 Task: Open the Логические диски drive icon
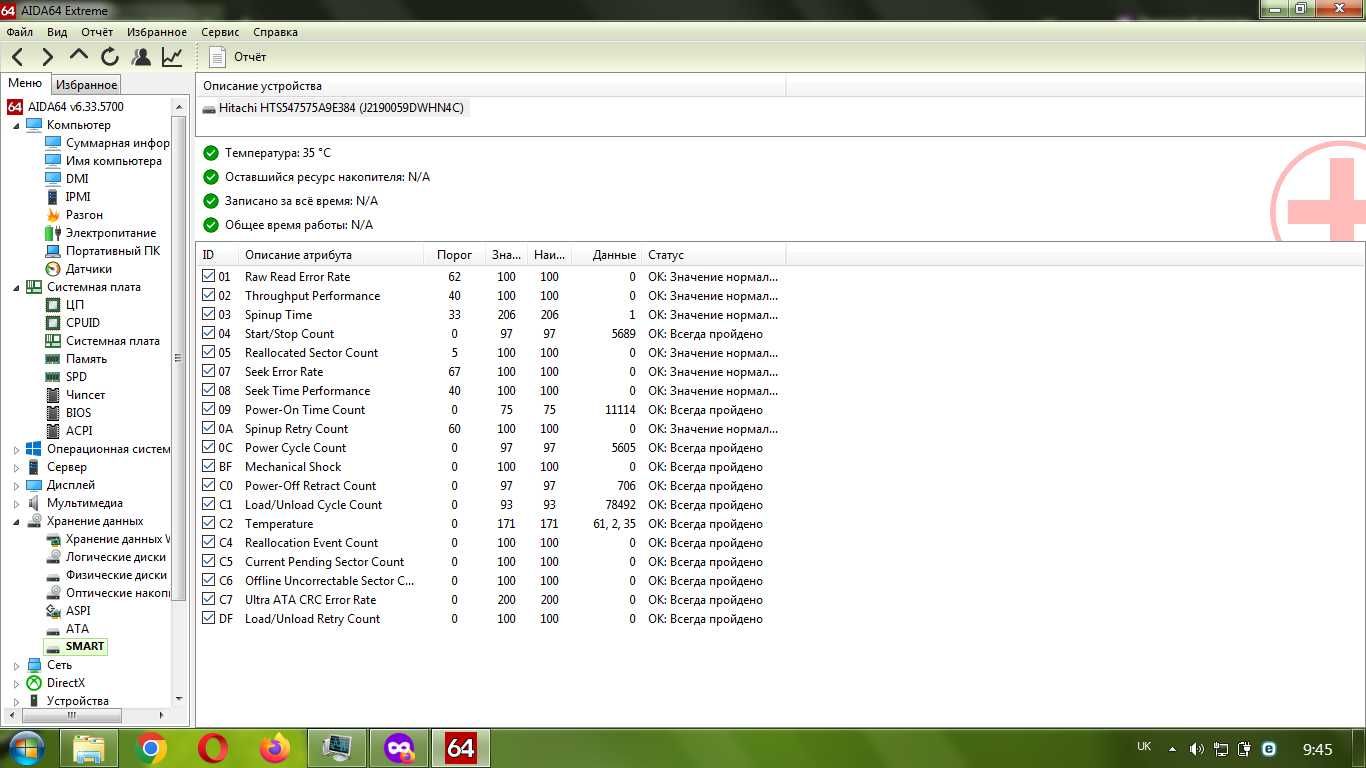point(53,557)
